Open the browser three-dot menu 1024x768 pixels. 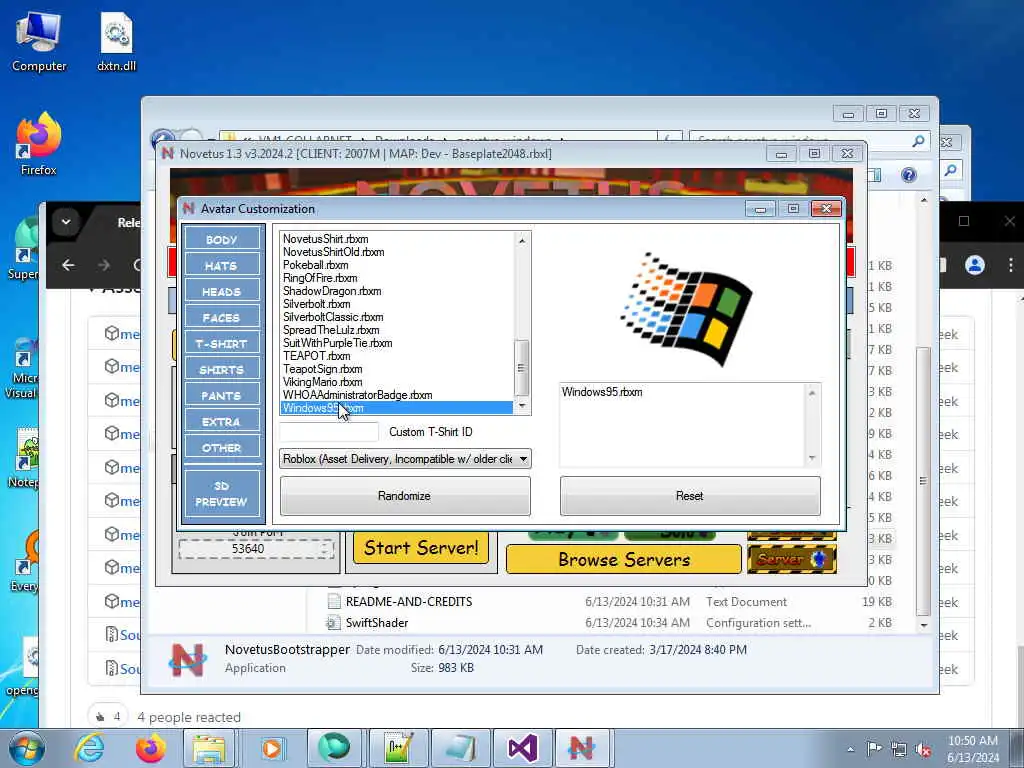click(1010, 265)
